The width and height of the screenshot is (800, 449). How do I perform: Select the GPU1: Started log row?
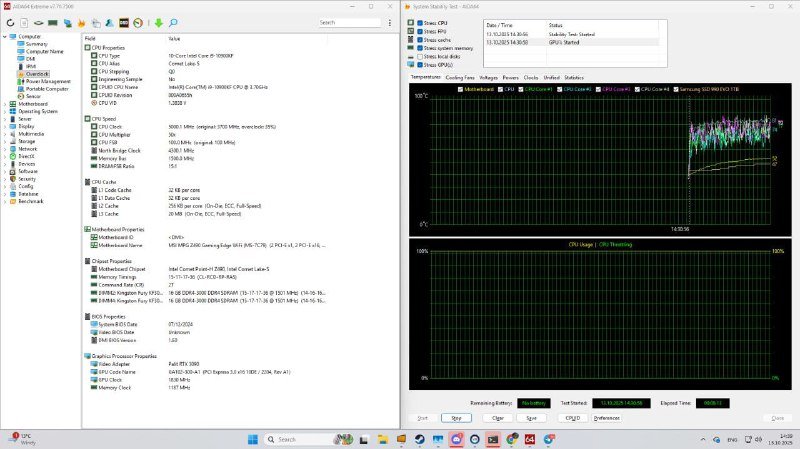click(x=572, y=42)
